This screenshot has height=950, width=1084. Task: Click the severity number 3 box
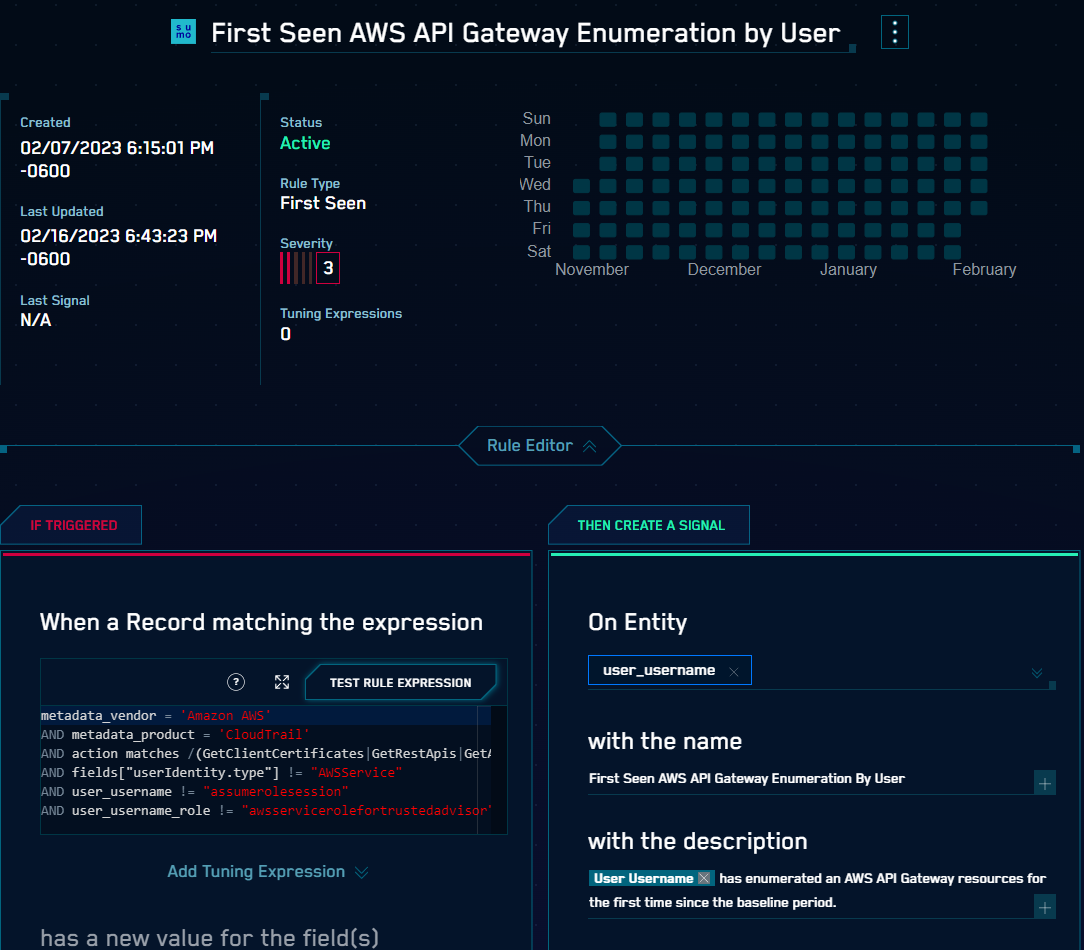coord(328,268)
